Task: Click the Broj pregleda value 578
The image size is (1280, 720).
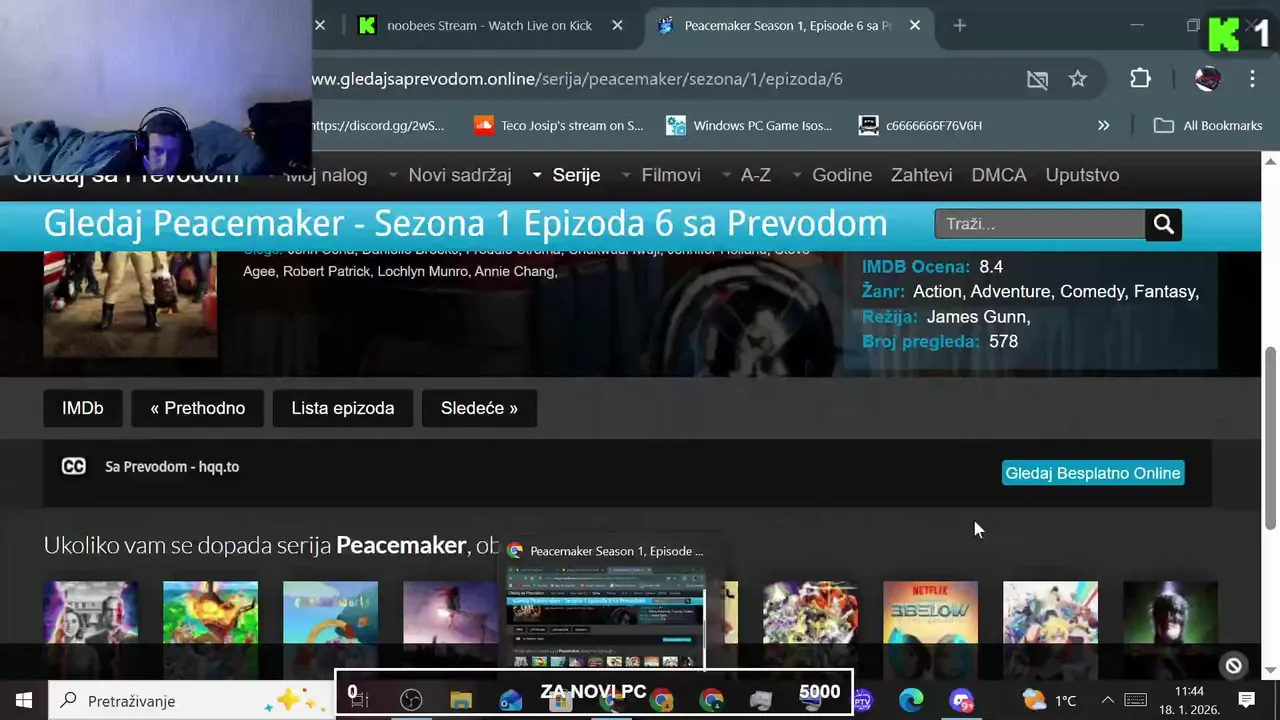Action: tap(1003, 341)
